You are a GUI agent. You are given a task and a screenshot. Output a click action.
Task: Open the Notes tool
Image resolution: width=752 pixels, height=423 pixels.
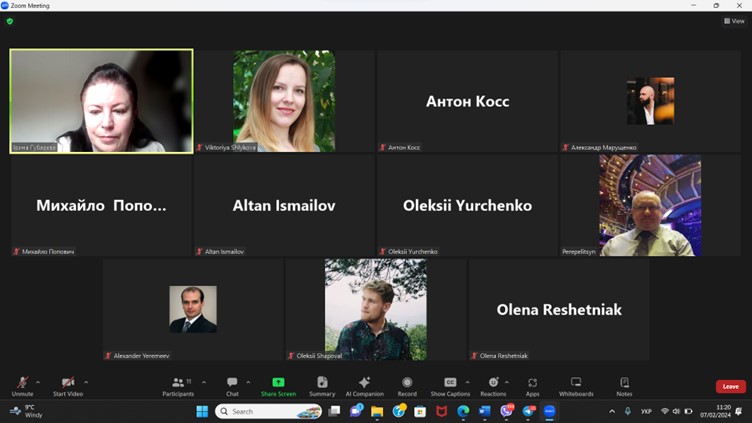click(624, 385)
